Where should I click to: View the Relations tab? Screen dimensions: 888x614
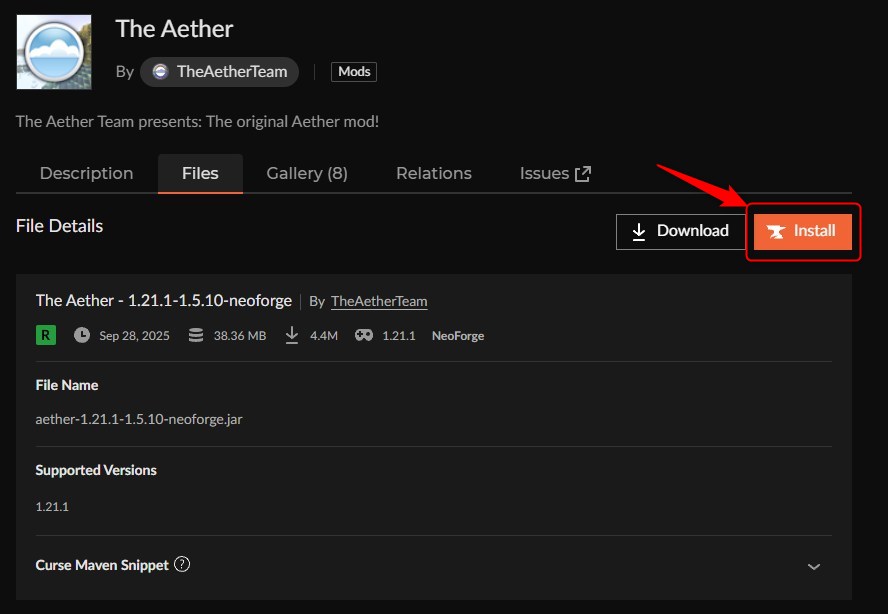pyautogui.click(x=433, y=172)
